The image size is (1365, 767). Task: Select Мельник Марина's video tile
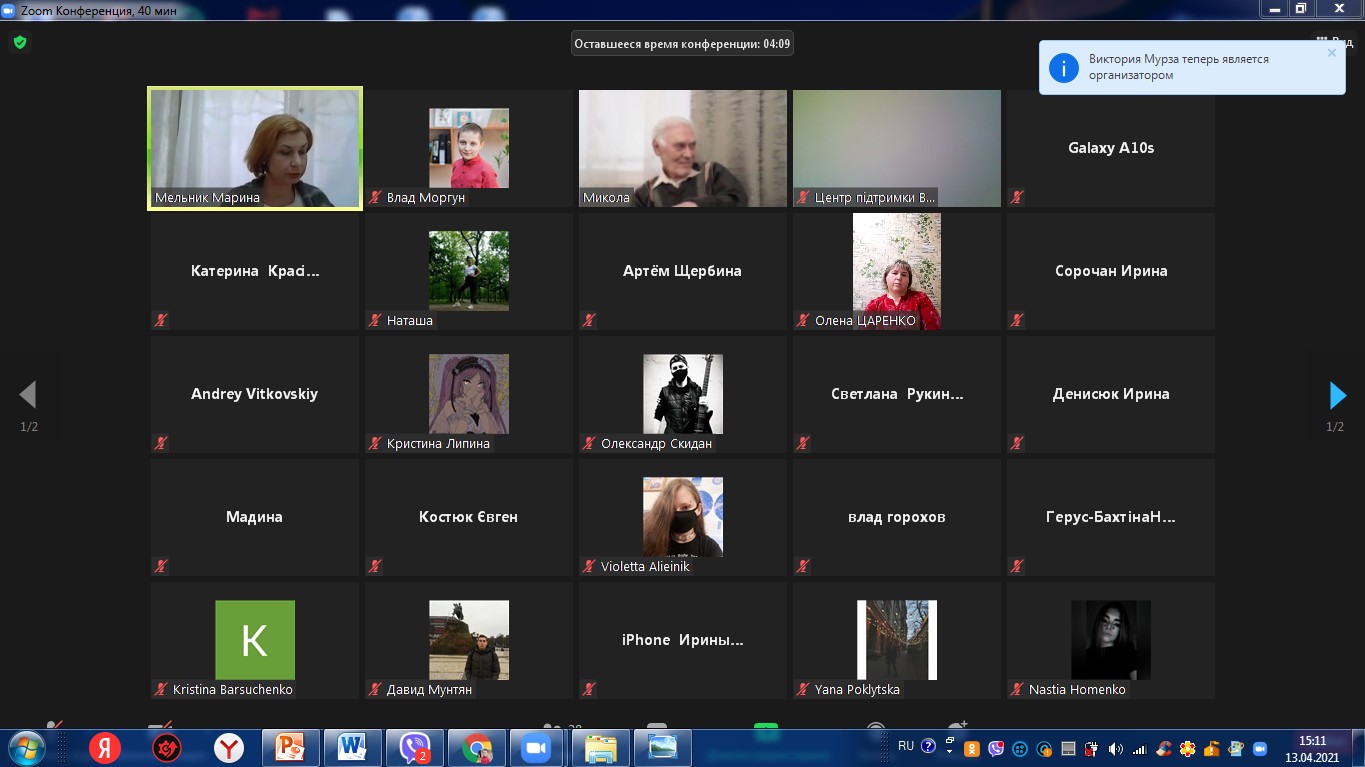255,148
